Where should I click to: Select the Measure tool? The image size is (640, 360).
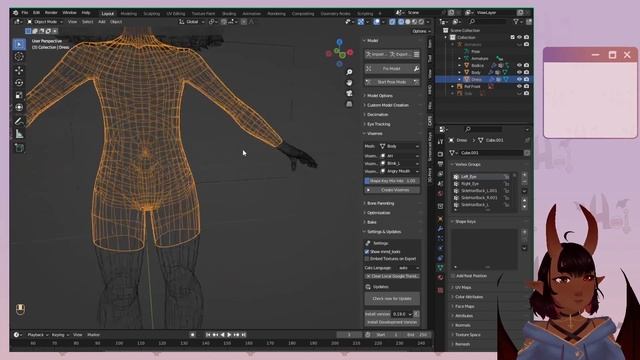pyautogui.click(x=19, y=134)
